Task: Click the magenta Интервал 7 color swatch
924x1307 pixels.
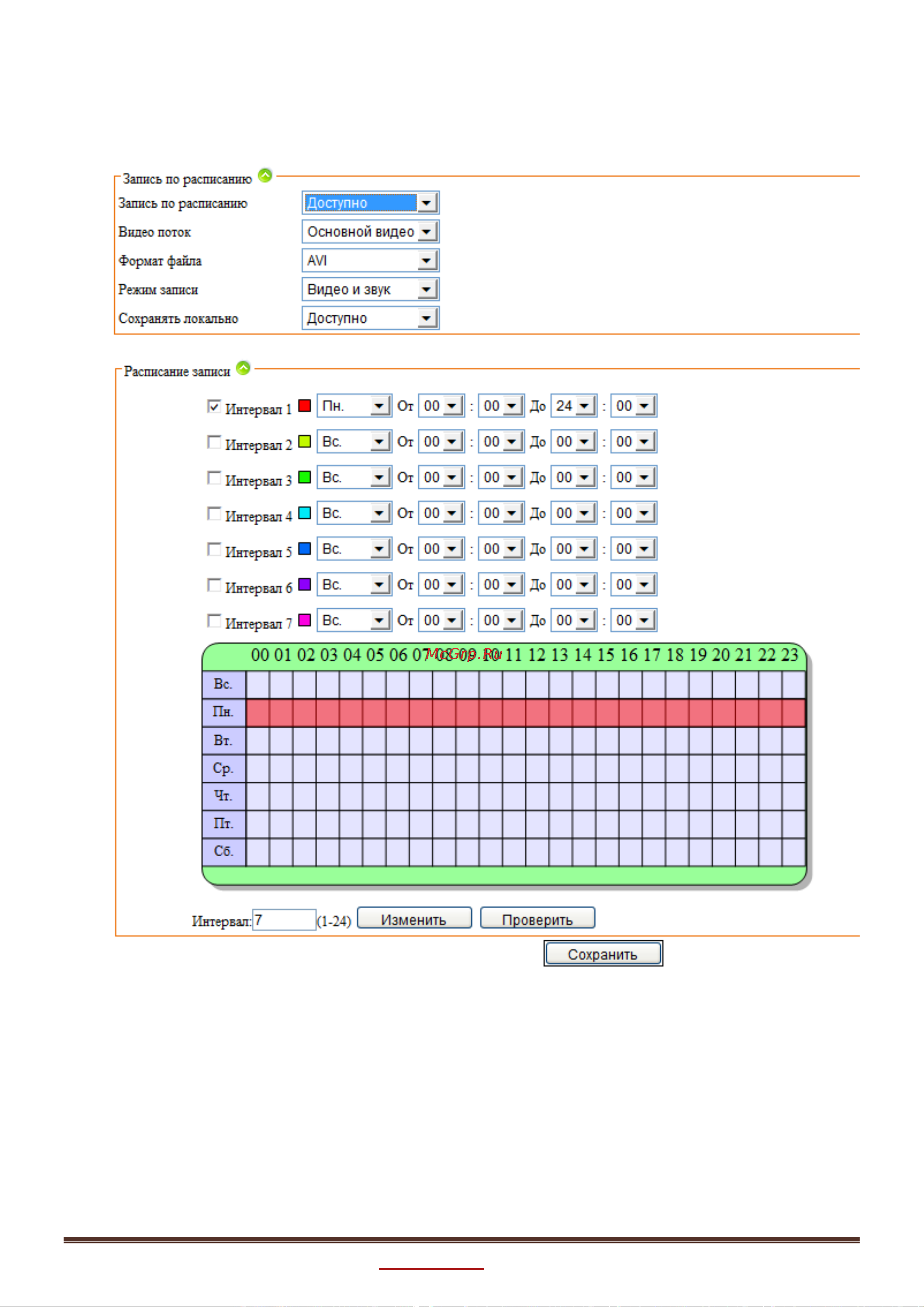Action: [x=305, y=620]
